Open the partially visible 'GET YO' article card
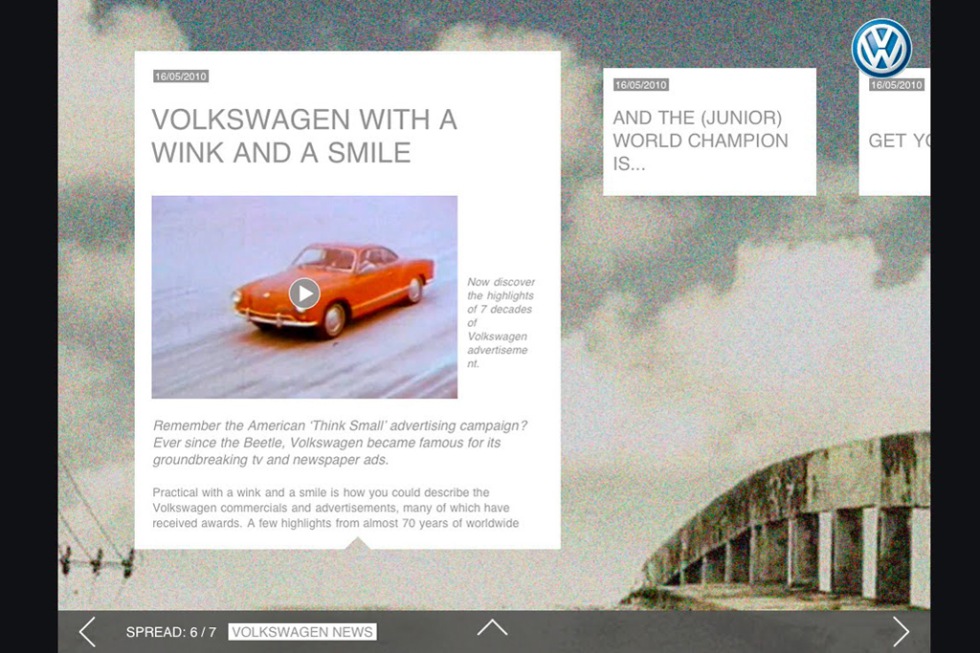Screen dimensions: 980x653 click(897, 141)
